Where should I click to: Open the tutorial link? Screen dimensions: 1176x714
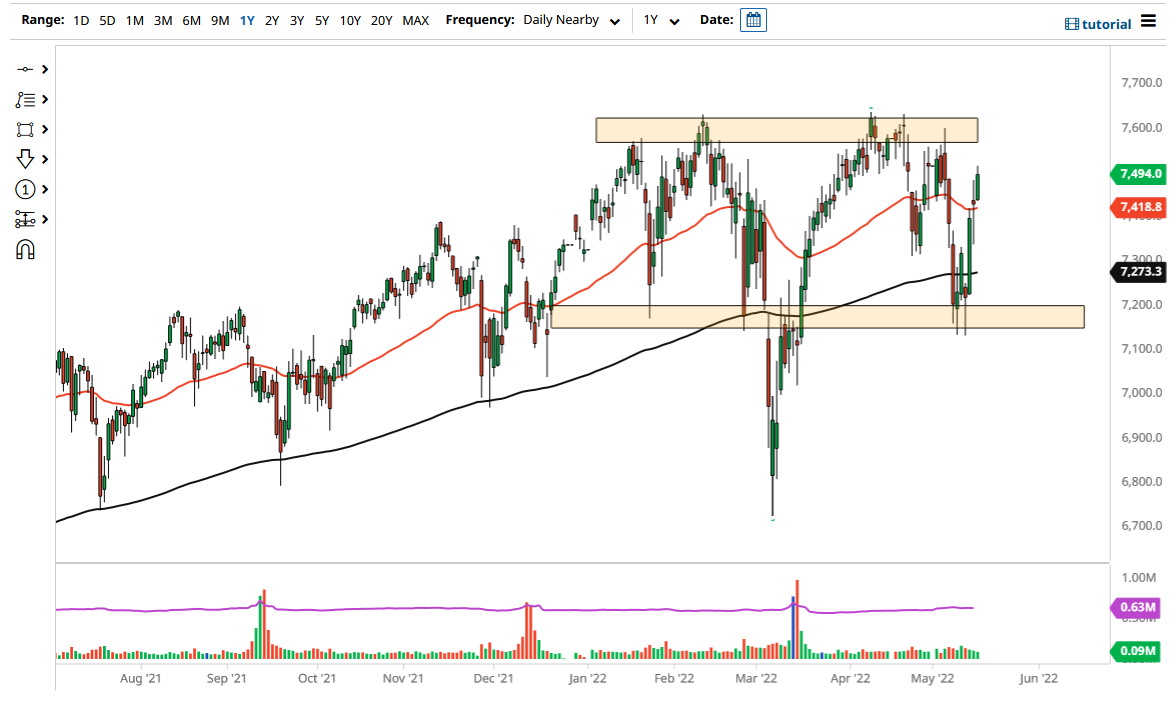tap(1106, 24)
